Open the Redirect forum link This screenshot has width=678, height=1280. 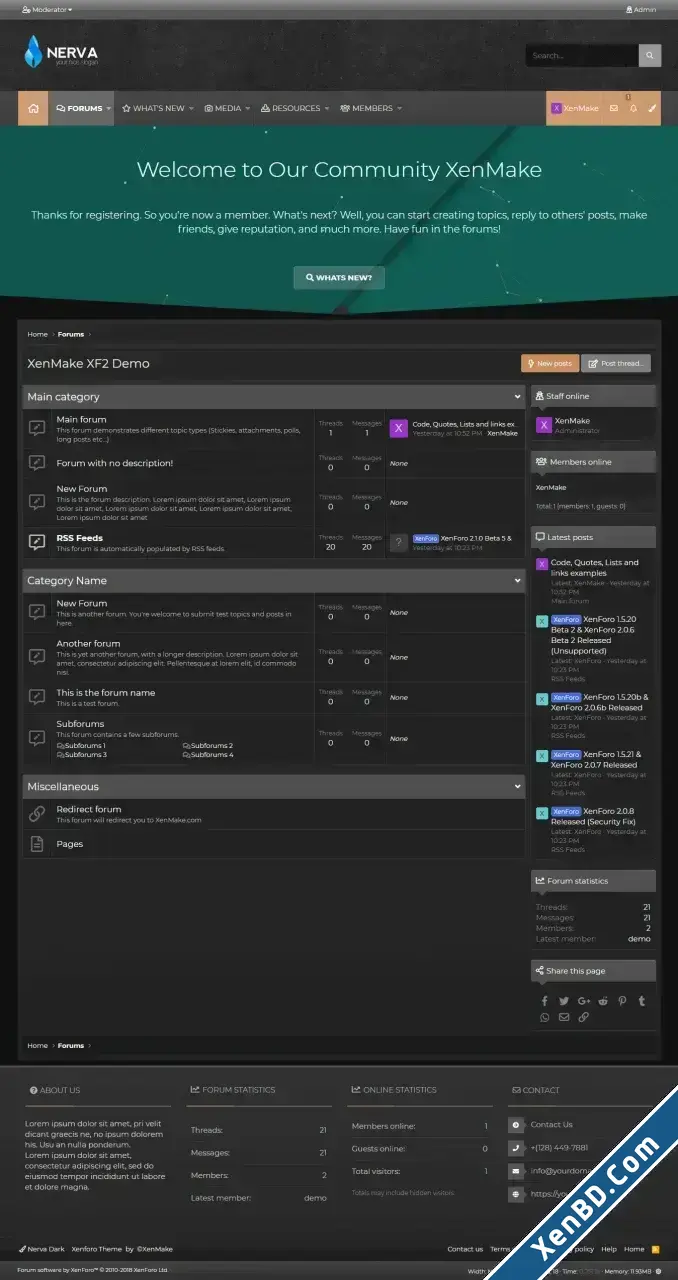click(89, 809)
